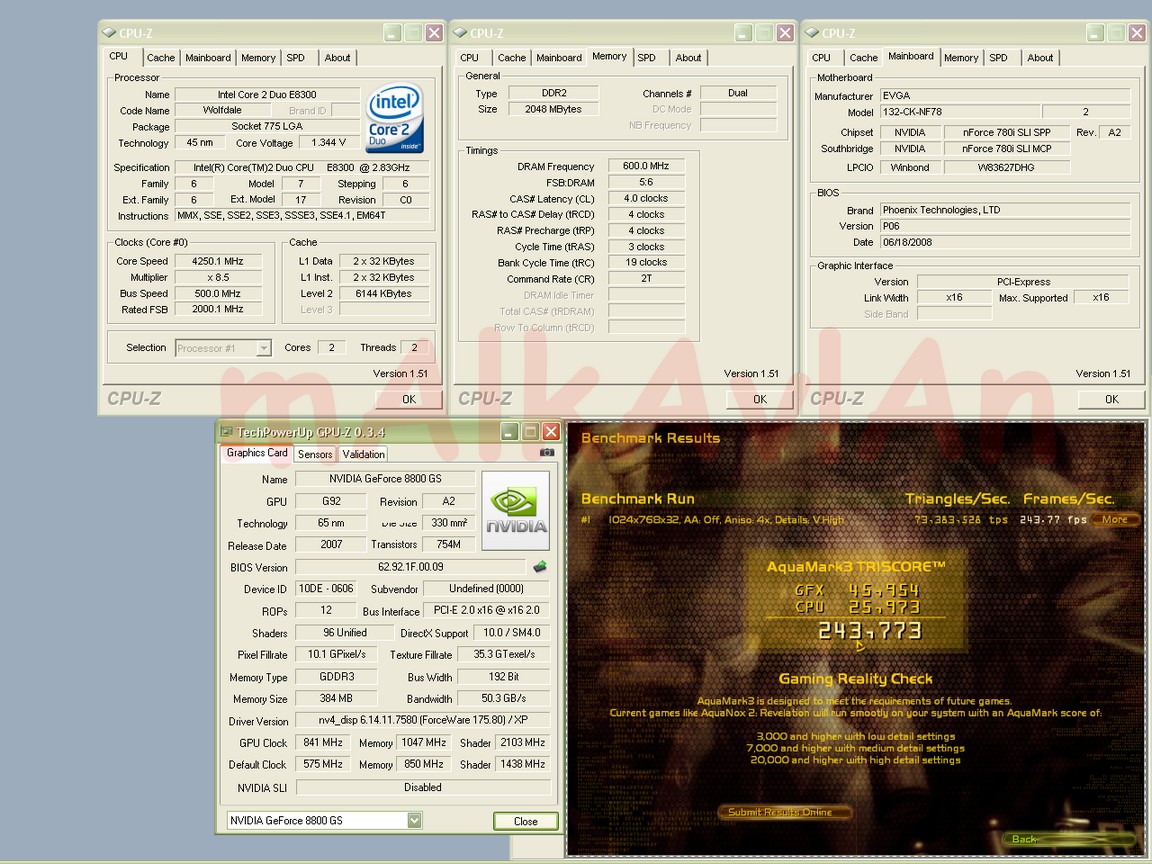Minimize the Memory-tab CPU-Z window
1152x864 pixels.
coord(744,32)
